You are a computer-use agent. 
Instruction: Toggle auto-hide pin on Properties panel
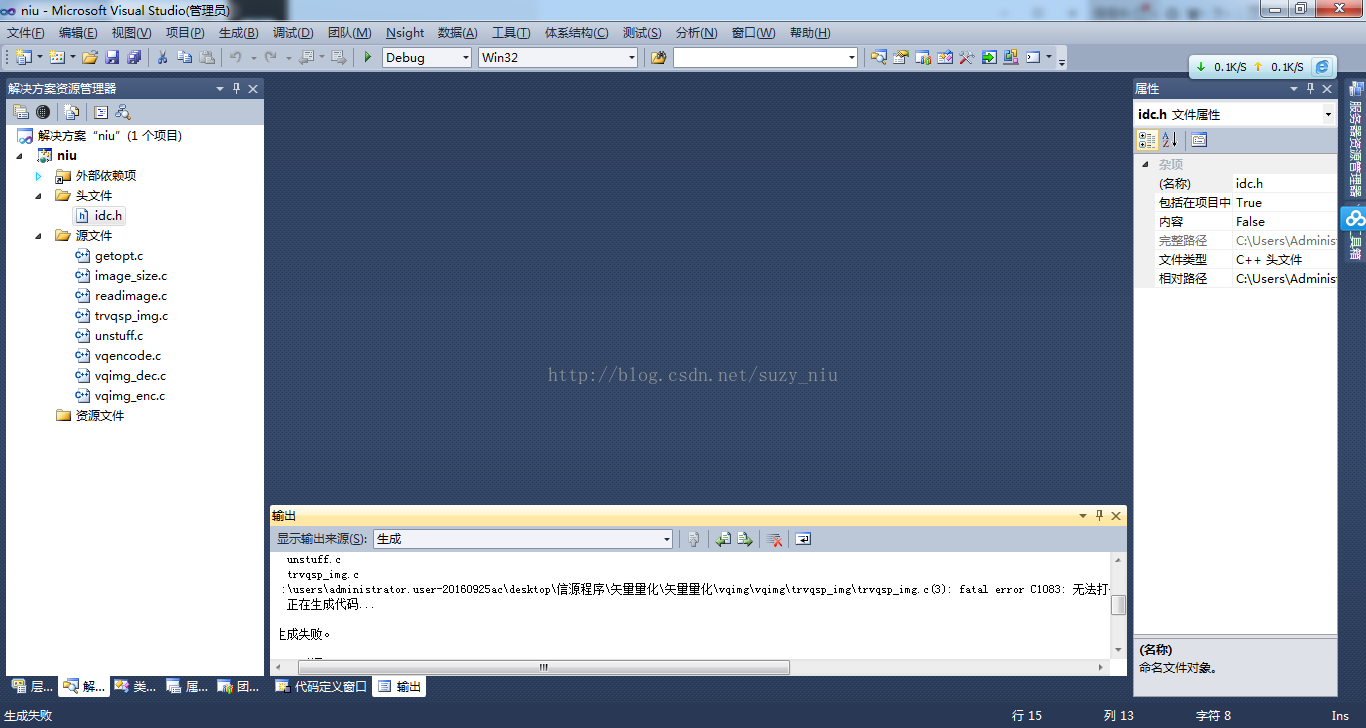(x=1309, y=88)
